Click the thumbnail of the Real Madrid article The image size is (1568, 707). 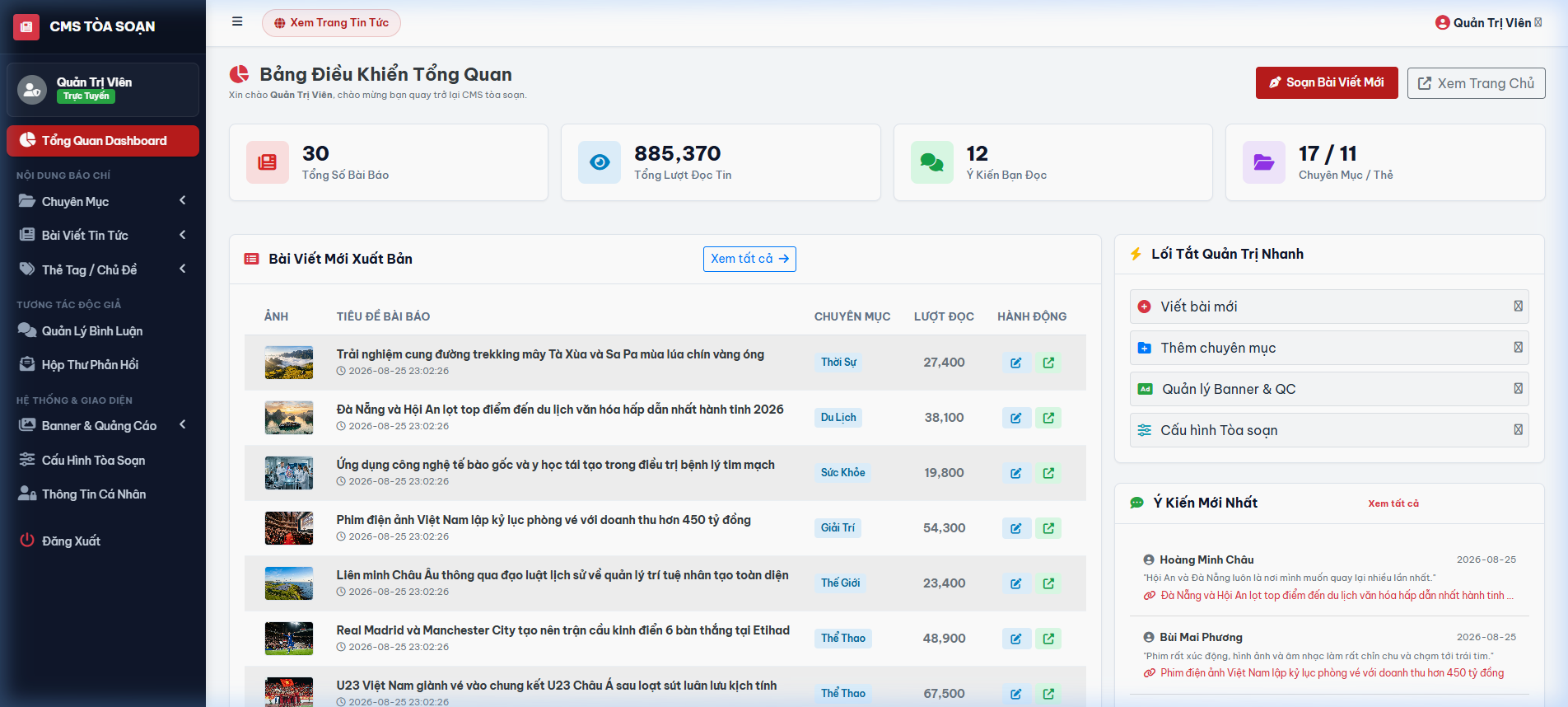(x=289, y=639)
